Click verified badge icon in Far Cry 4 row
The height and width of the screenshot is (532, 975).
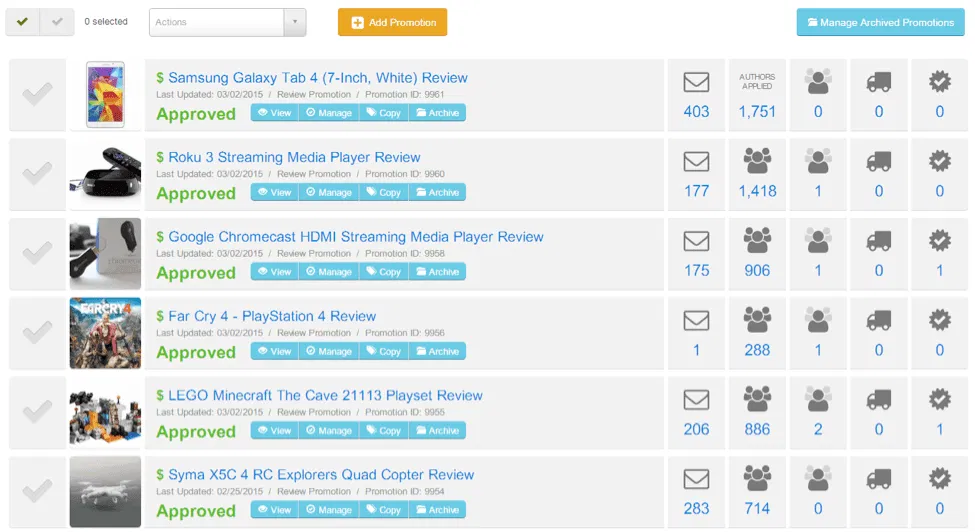tap(939, 320)
